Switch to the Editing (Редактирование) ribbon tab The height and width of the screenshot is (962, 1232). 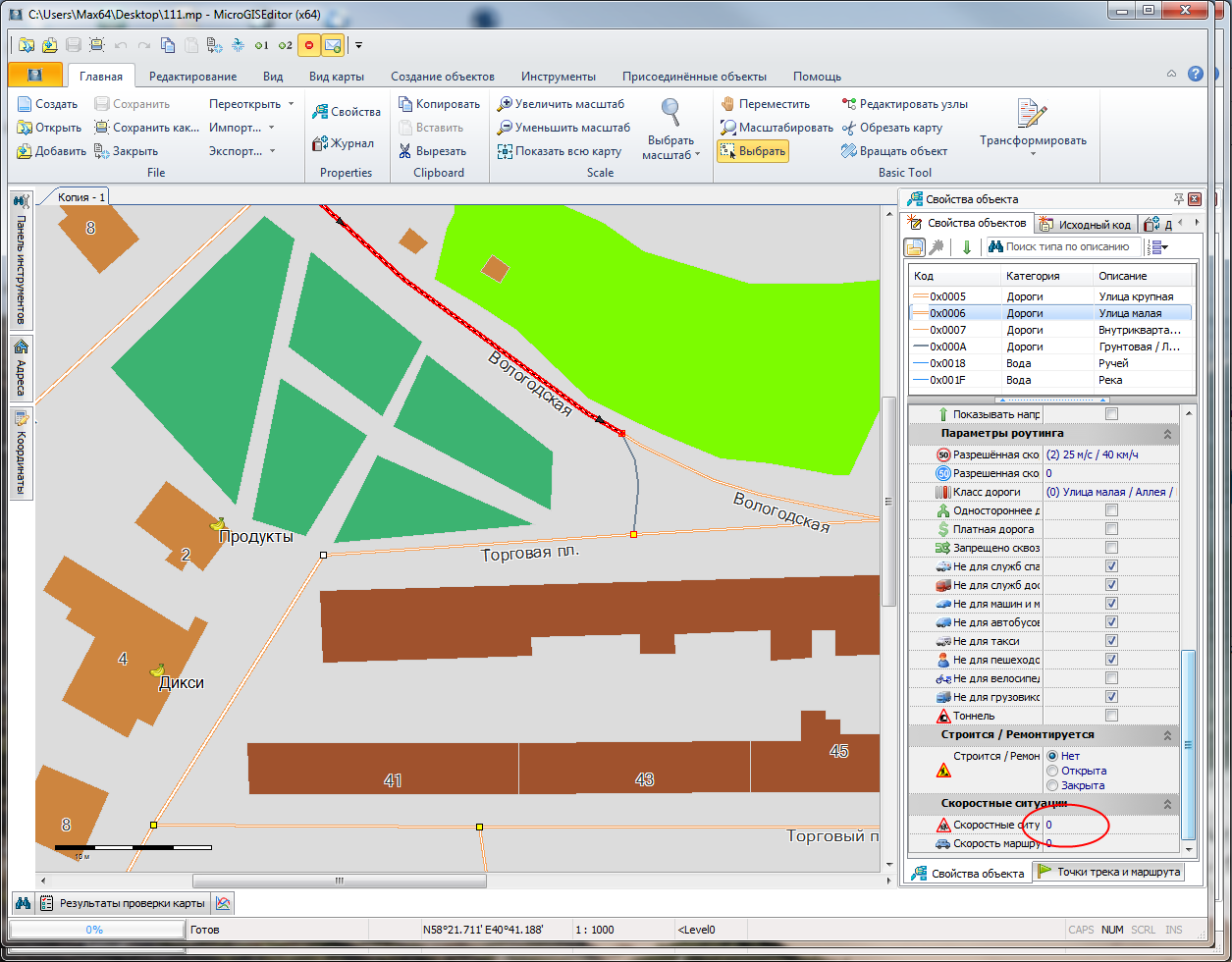click(x=192, y=77)
